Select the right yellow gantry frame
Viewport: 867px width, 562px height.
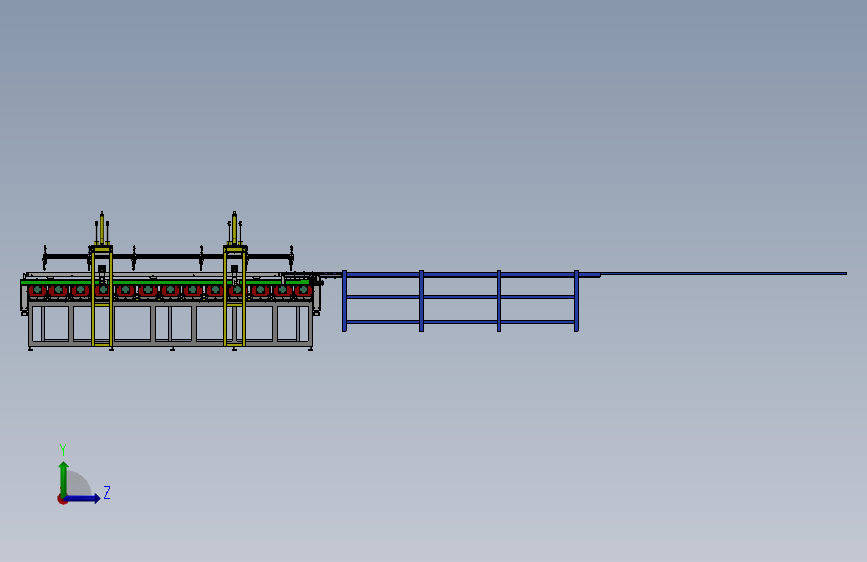pos(235,296)
